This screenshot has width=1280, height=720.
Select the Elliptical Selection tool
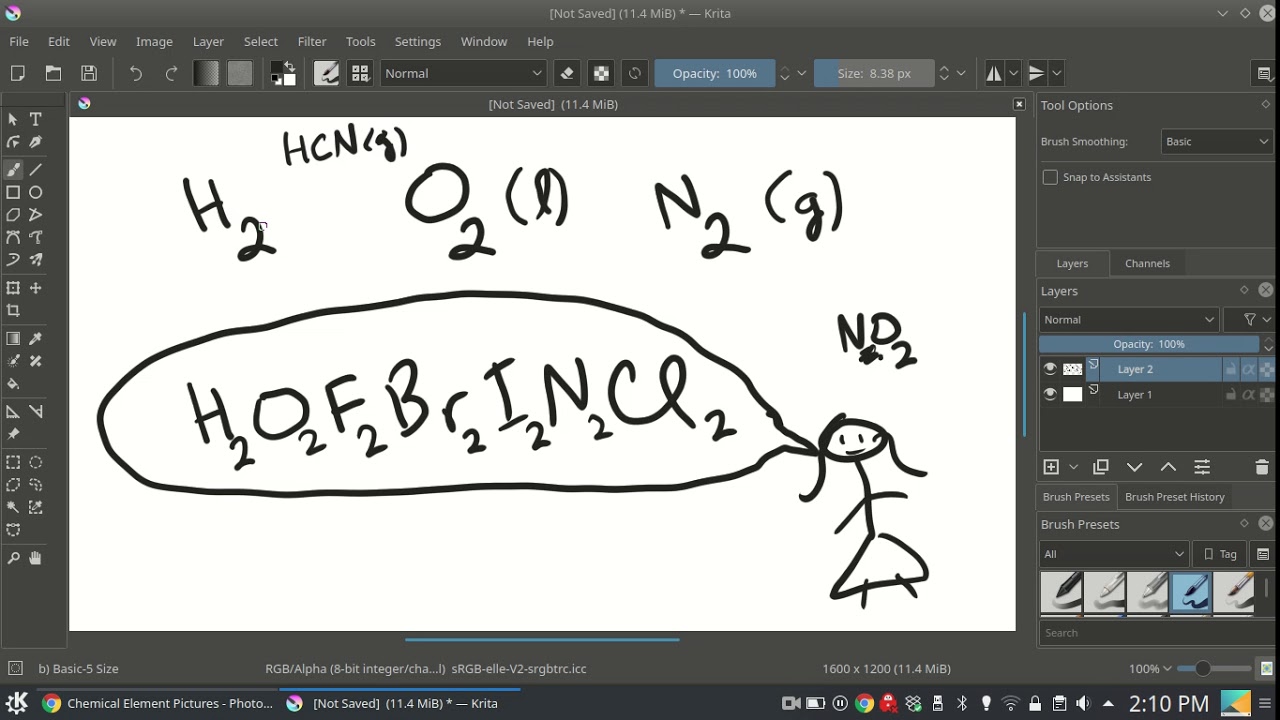[36, 462]
